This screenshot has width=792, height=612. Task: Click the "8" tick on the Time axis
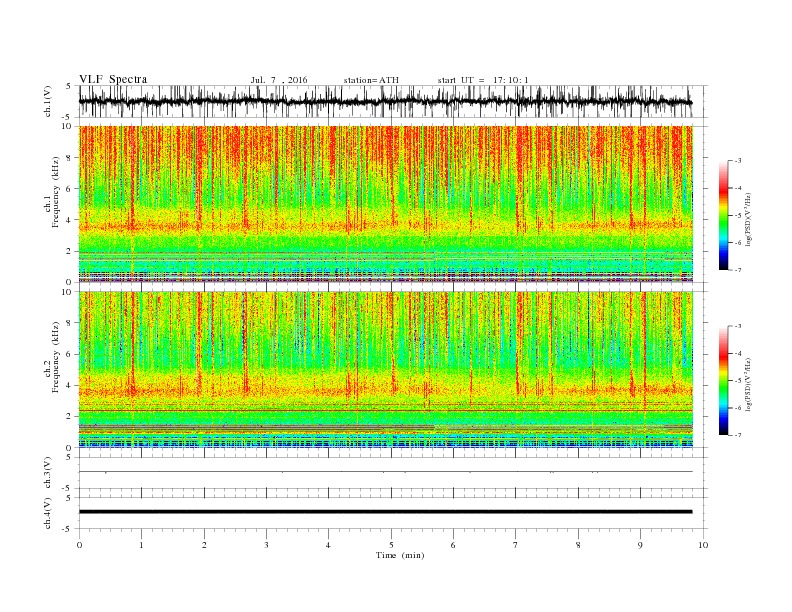[x=578, y=545]
